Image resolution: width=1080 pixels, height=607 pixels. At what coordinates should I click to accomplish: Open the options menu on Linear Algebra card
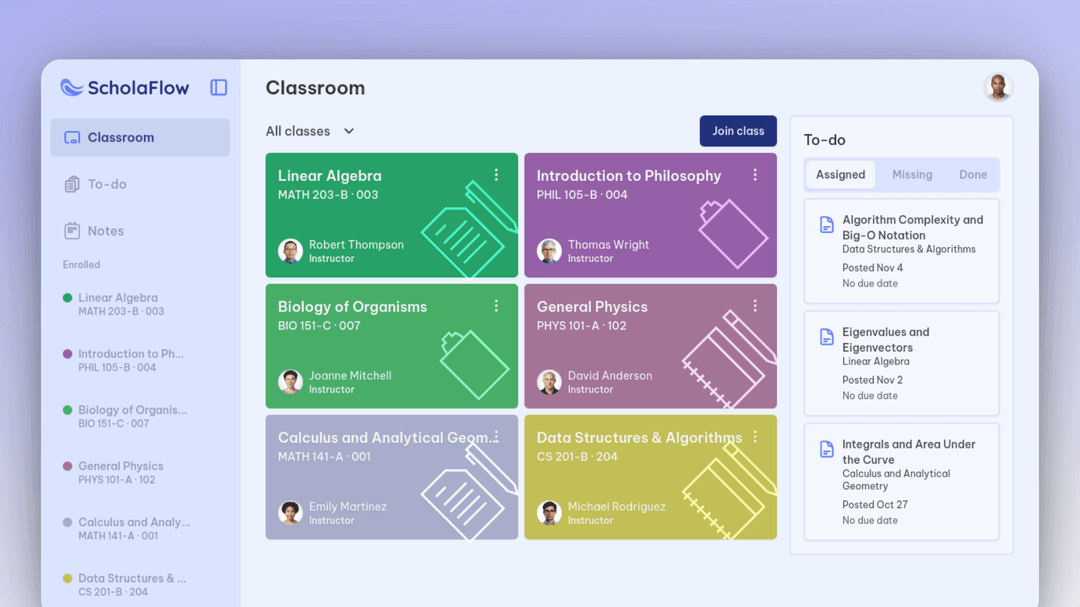coord(497,174)
